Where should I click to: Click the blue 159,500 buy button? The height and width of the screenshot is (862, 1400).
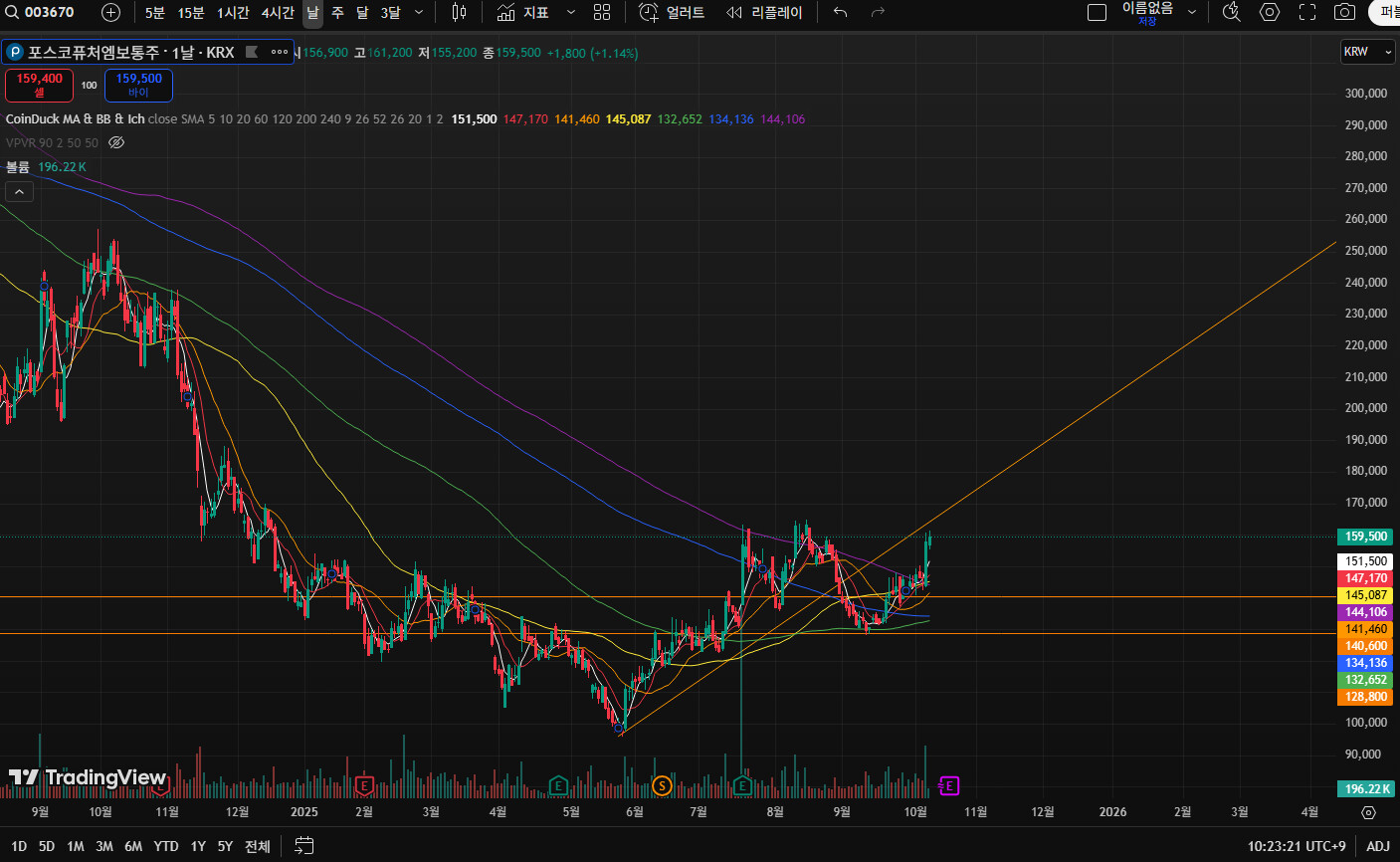[x=138, y=86]
